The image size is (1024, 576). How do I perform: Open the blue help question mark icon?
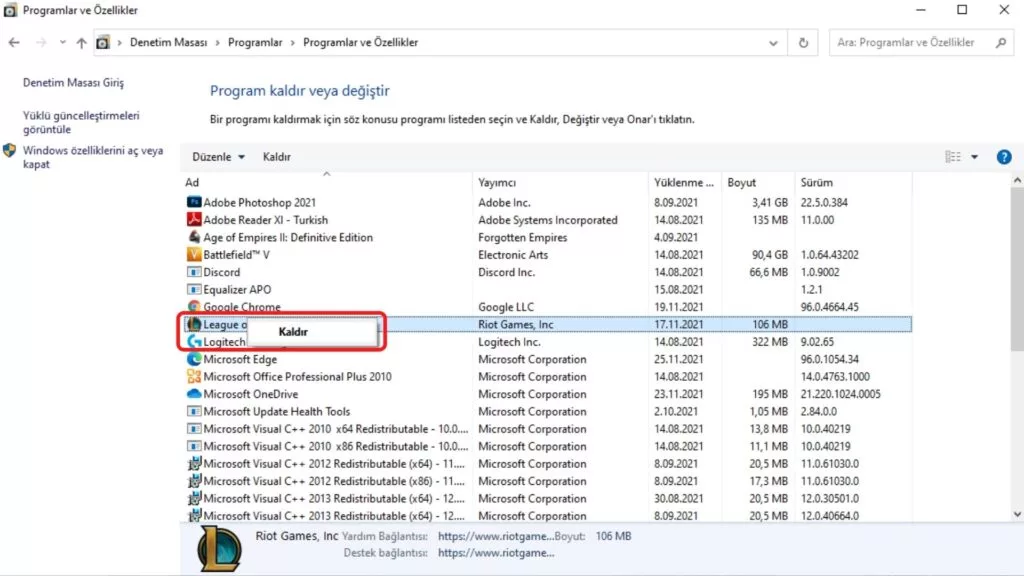coord(1004,157)
